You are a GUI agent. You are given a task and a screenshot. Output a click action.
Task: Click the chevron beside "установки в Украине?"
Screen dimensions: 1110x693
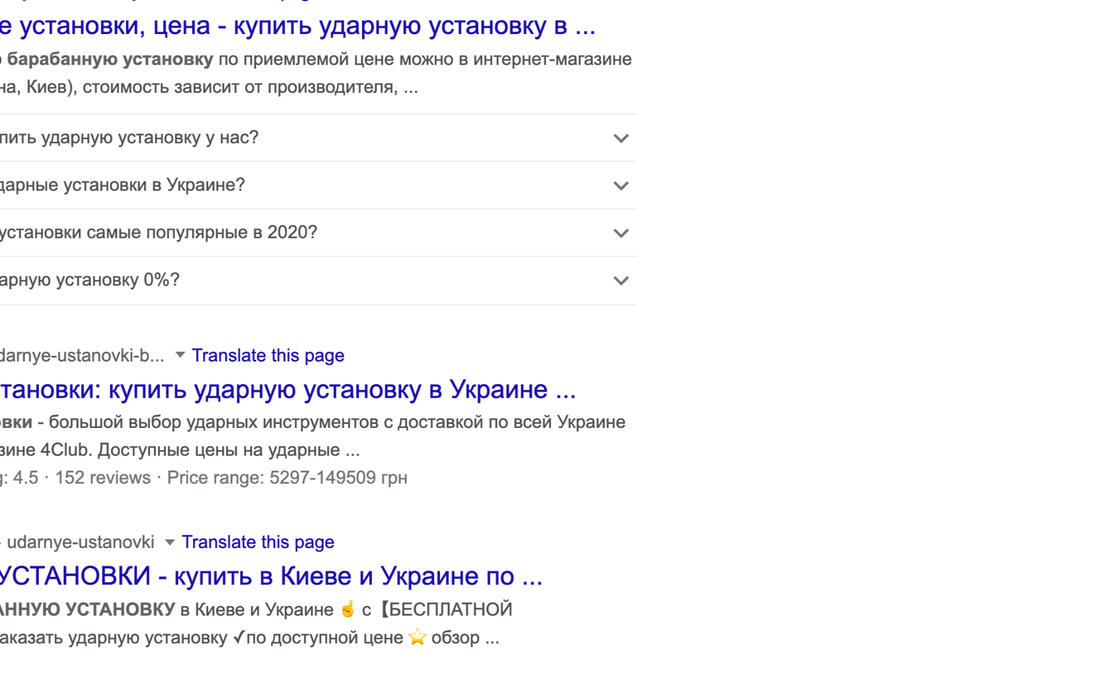point(620,186)
